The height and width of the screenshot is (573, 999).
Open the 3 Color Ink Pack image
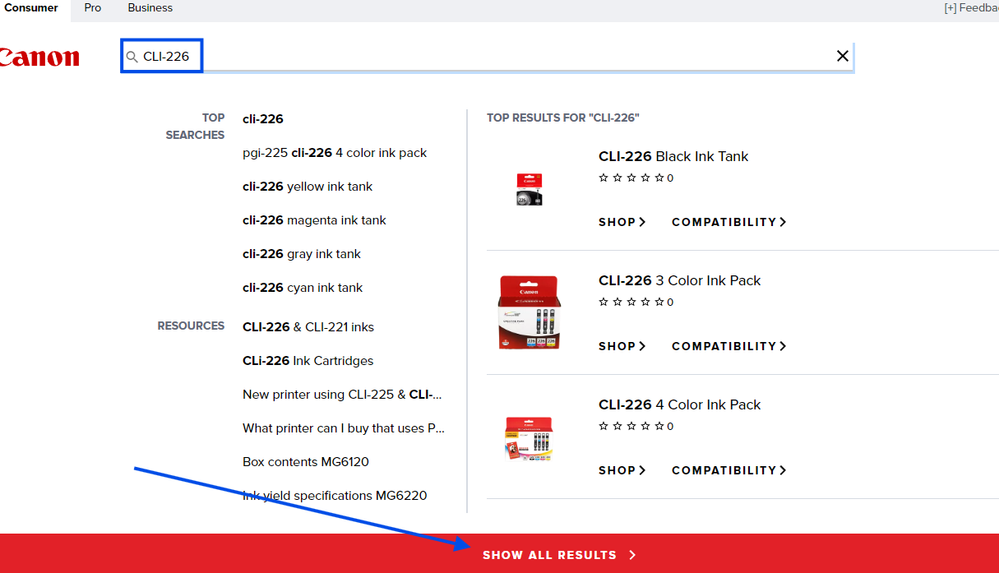[x=529, y=312]
